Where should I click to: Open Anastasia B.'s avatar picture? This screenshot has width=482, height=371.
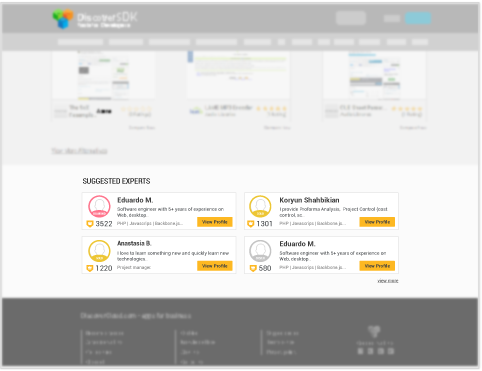(x=99, y=251)
